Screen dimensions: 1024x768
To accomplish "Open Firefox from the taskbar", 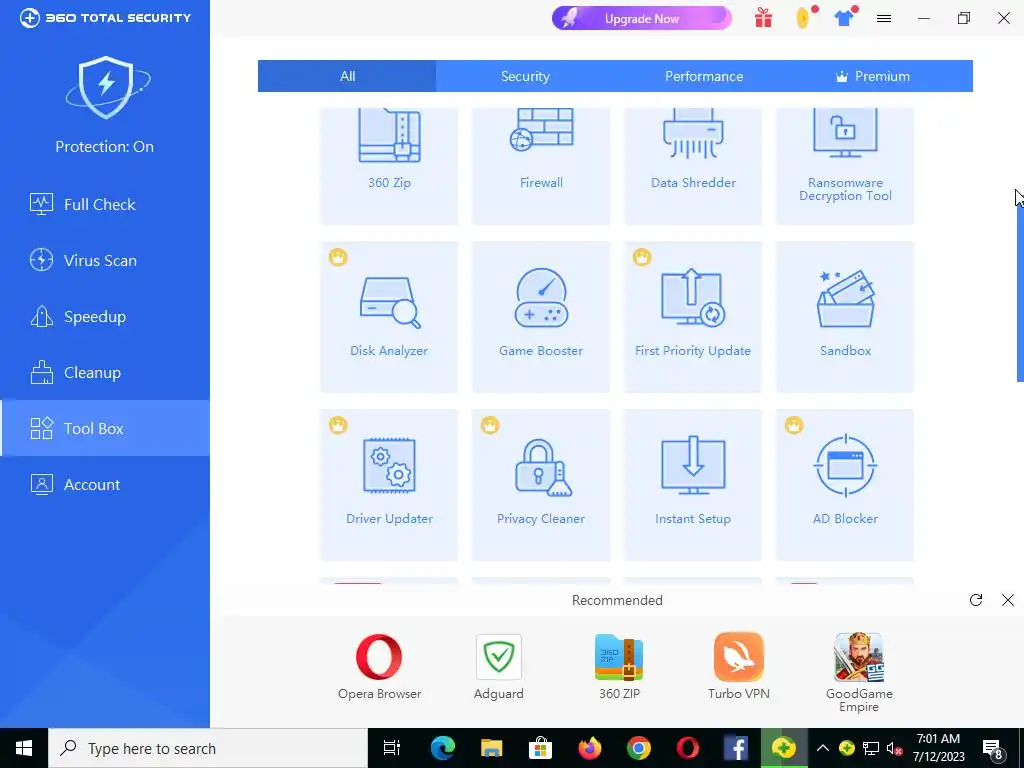I will 590,748.
